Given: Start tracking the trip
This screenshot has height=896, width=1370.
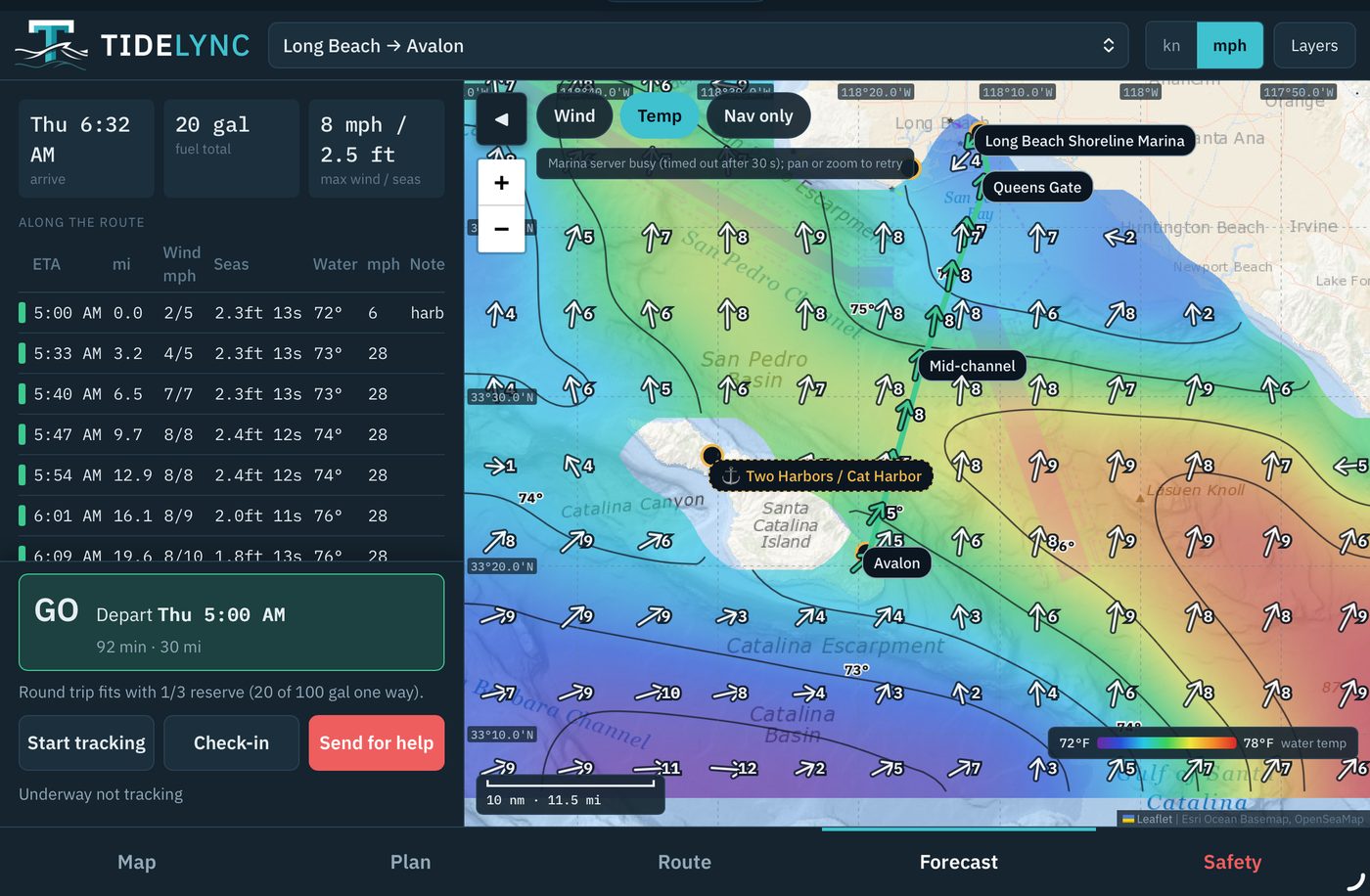Looking at the screenshot, I should click(86, 743).
